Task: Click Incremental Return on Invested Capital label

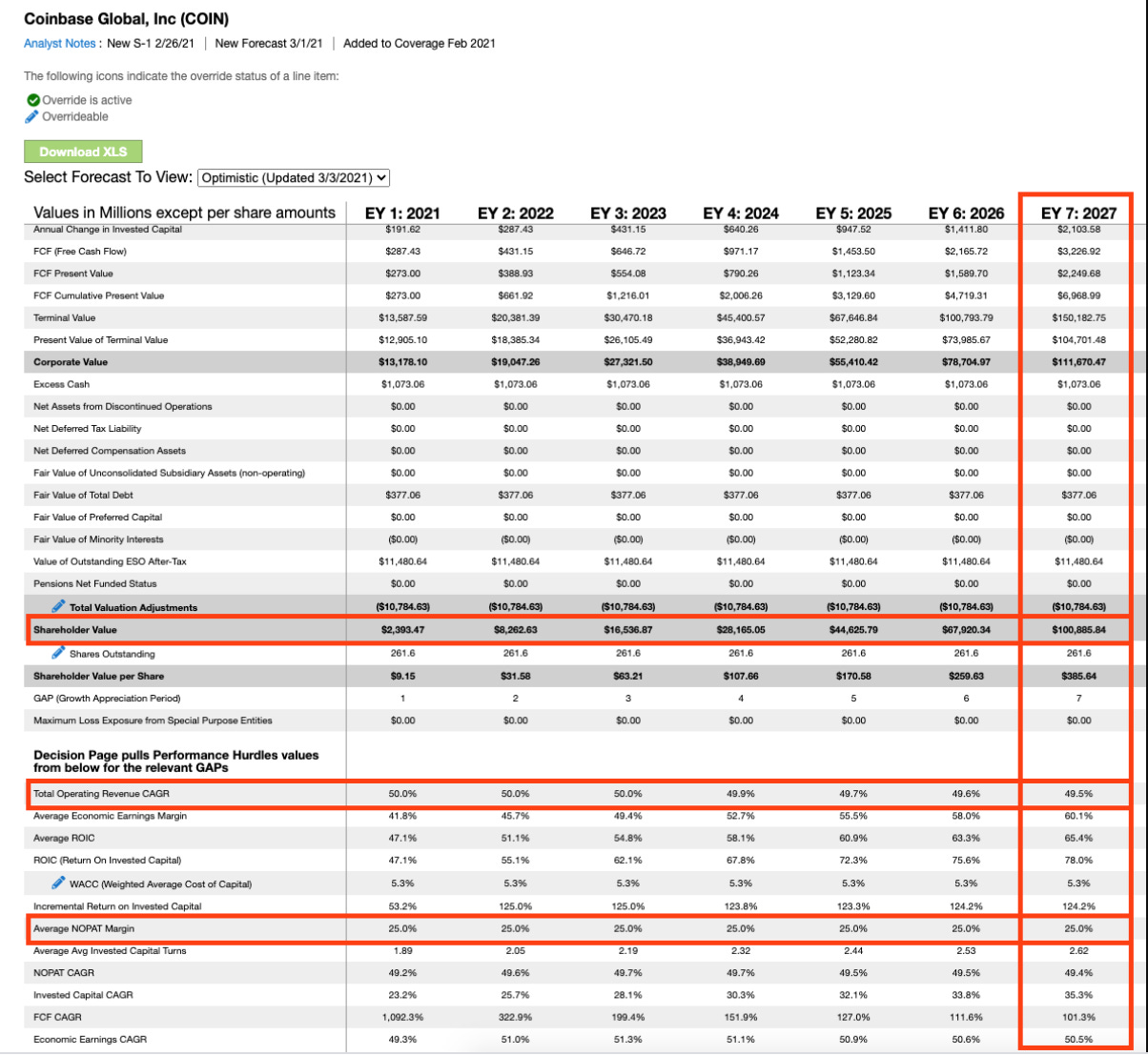Action: pos(117,905)
